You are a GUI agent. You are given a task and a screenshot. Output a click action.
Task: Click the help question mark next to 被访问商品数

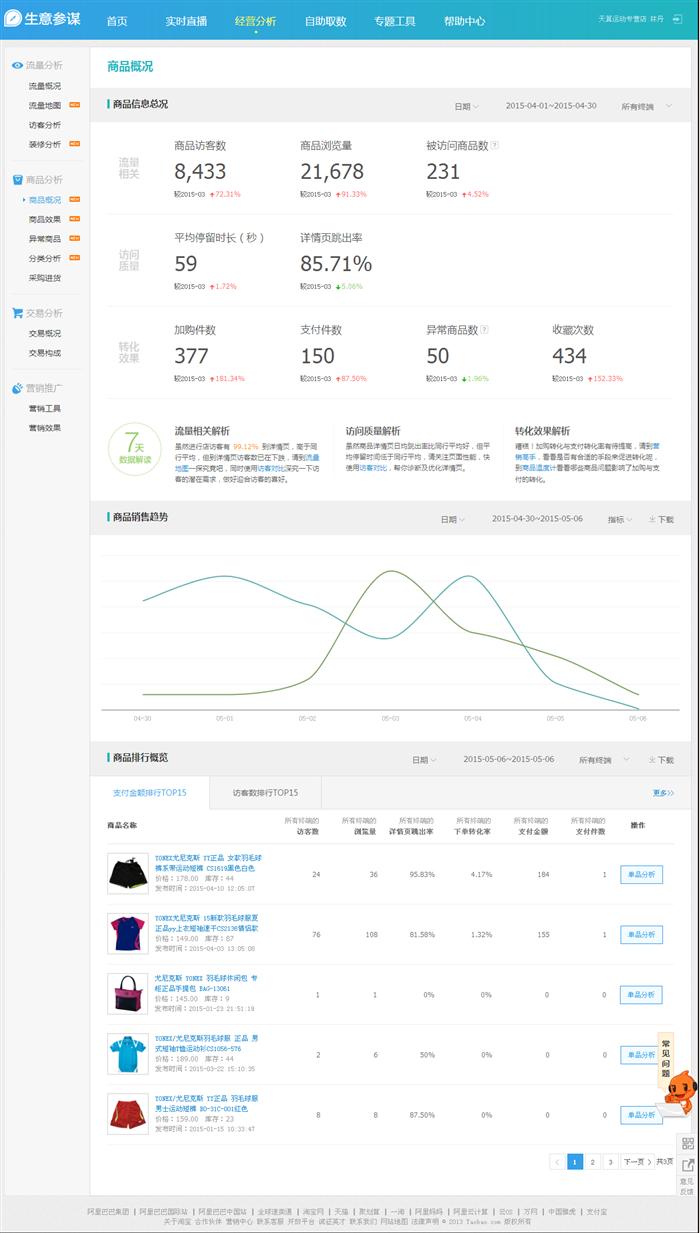pyautogui.click(x=495, y=145)
